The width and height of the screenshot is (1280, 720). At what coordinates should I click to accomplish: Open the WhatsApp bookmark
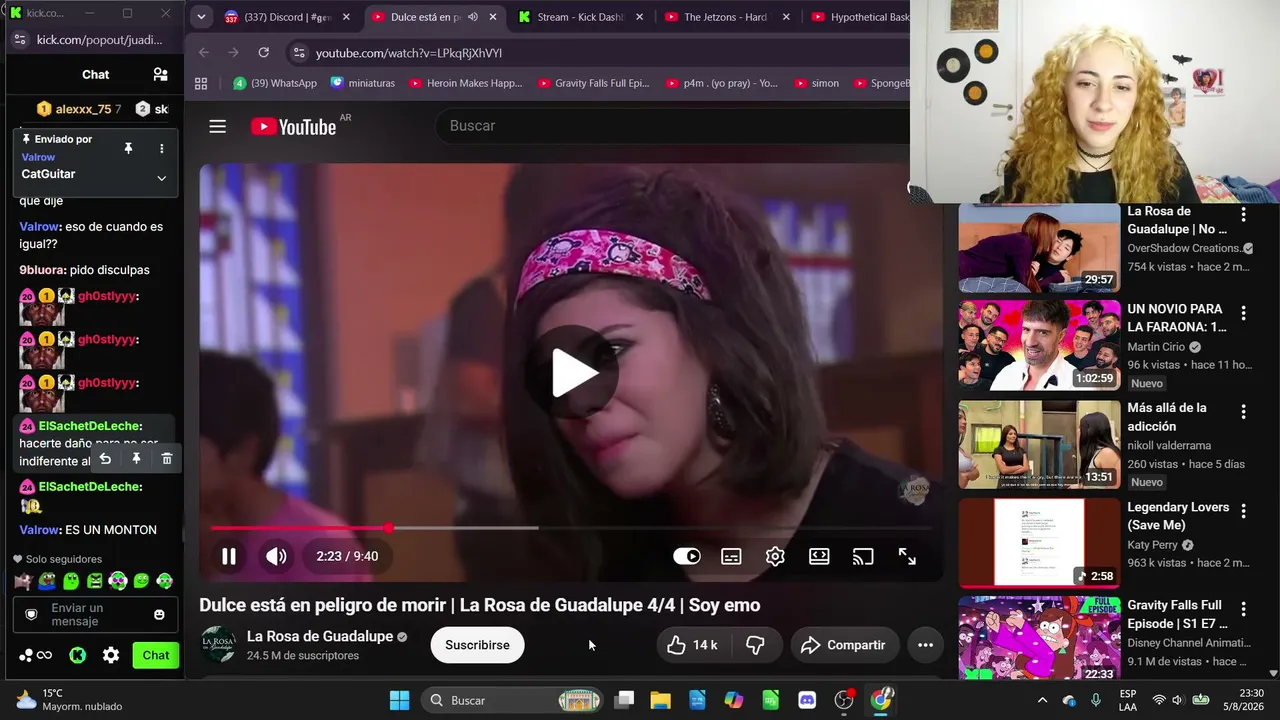(275, 83)
